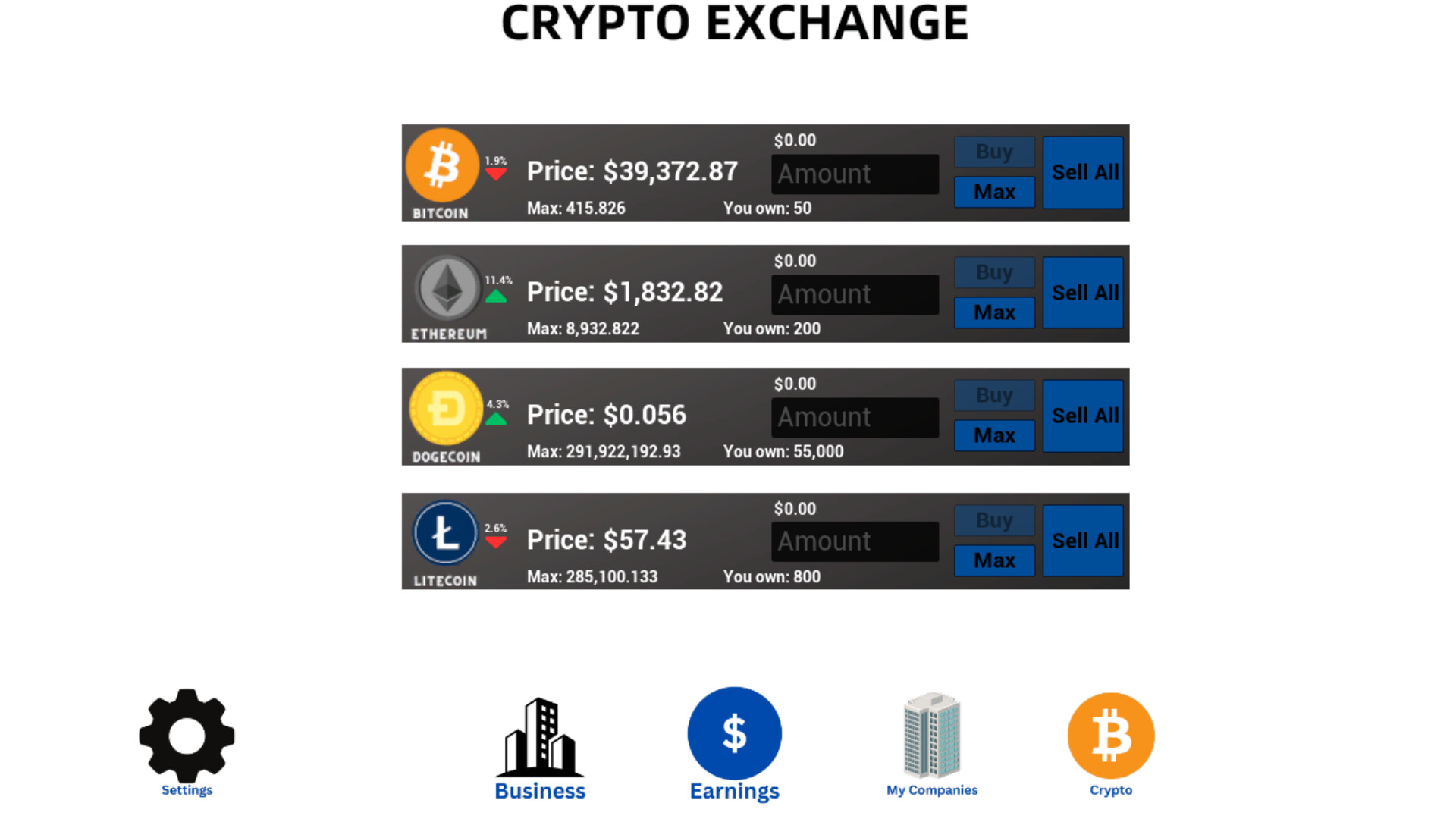Sell all Ethereum holdings

click(1083, 293)
